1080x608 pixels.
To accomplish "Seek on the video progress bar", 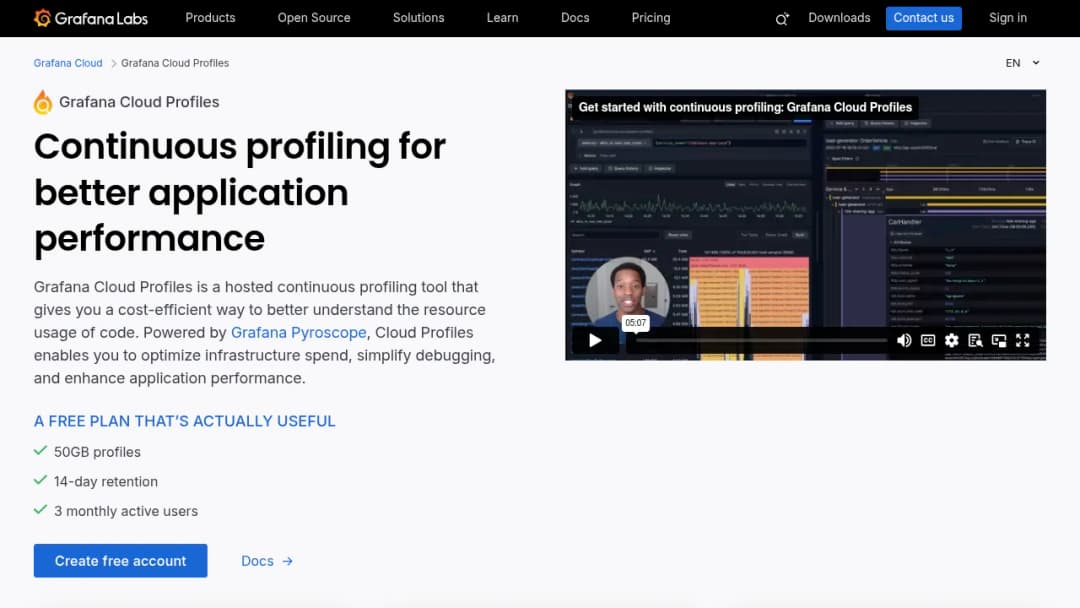I will (x=761, y=340).
